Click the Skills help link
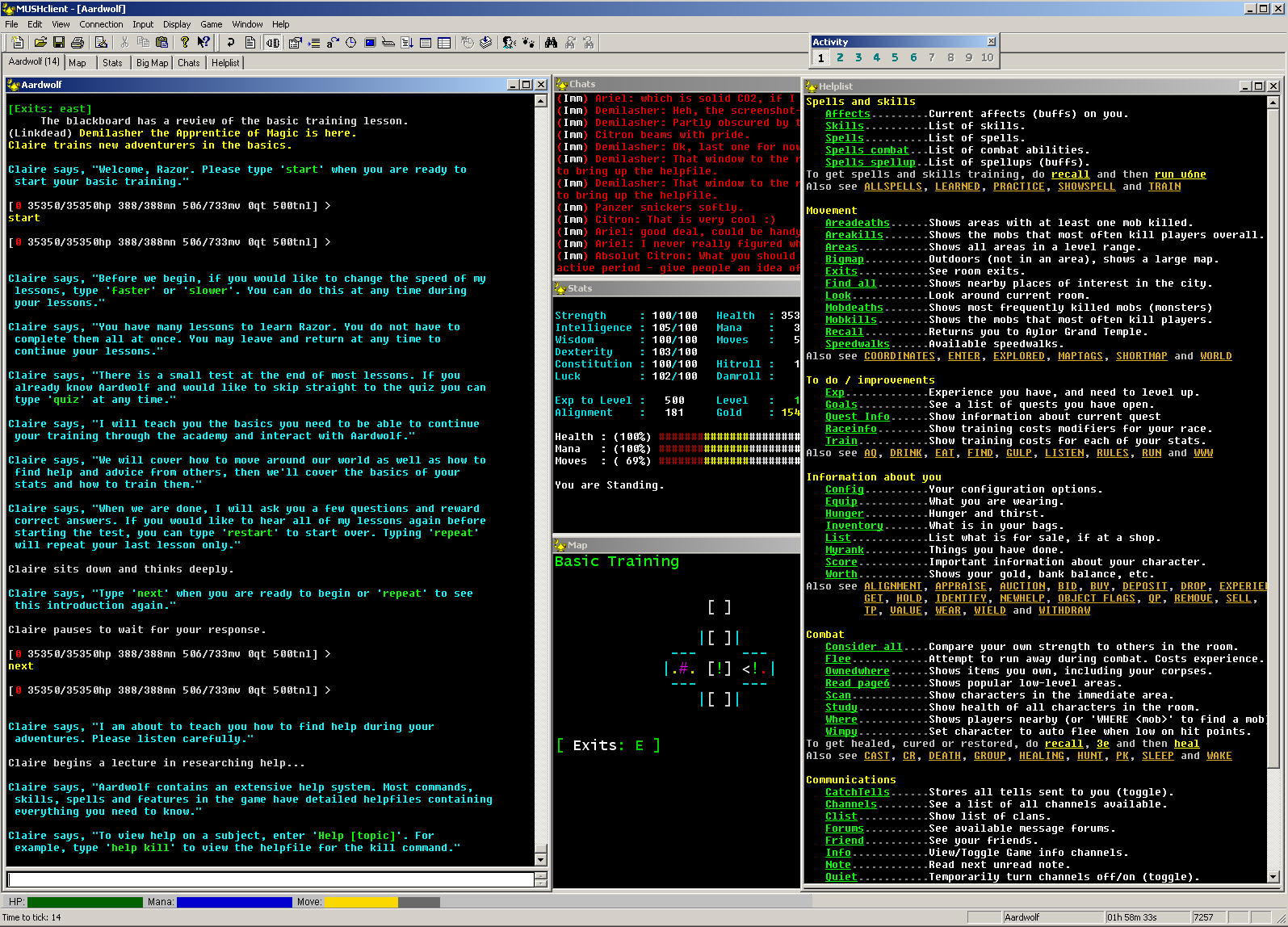Screen dimensions: 1288x927 (x=845, y=126)
